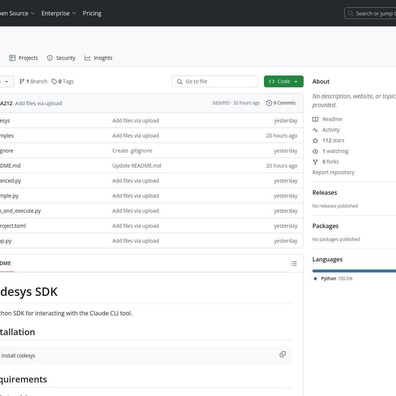This screenshot has width=396, height=396.
Task: Click the Activity pulse icon
Action: pos(315,130)
